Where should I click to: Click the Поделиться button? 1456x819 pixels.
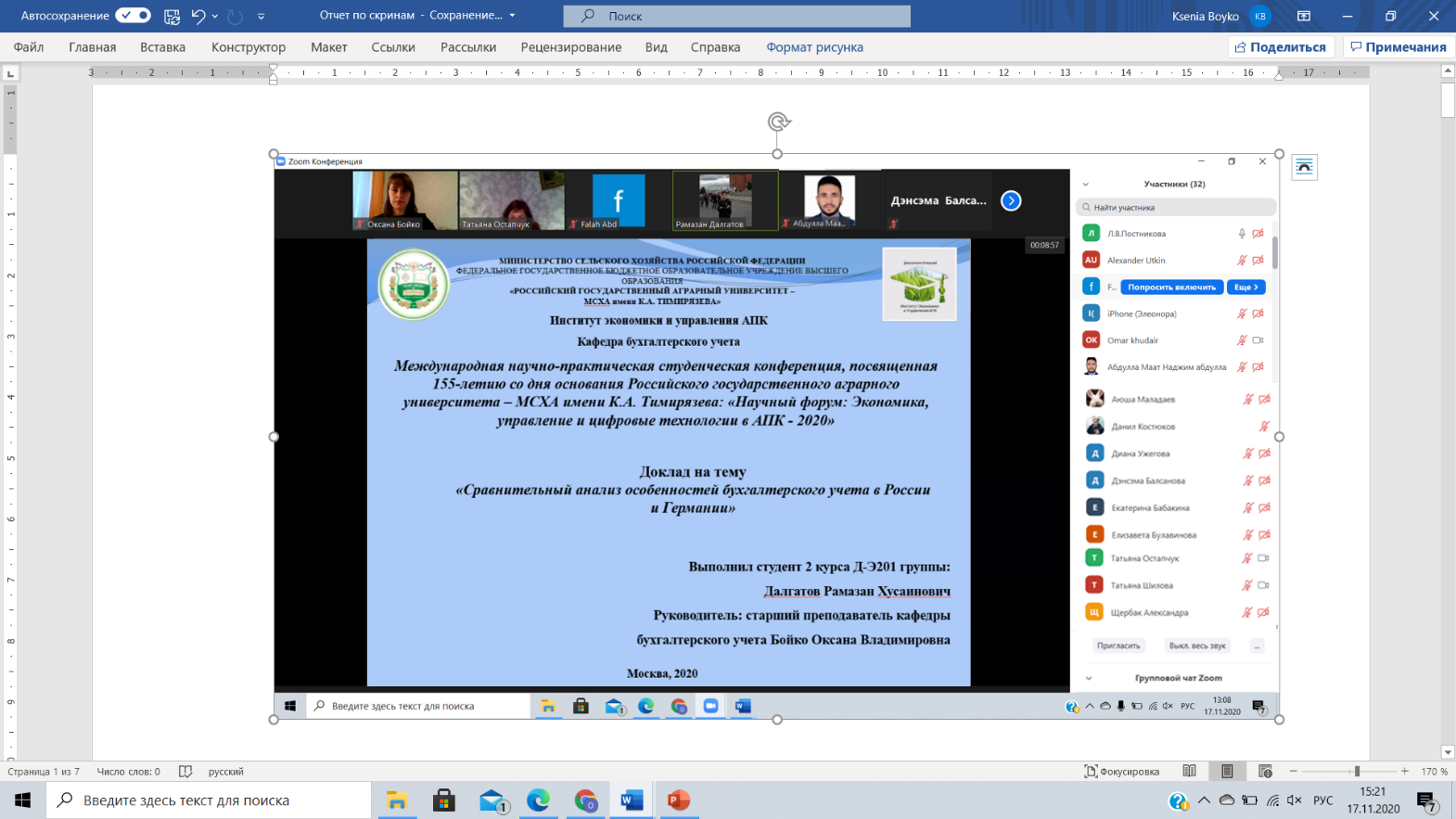[1280, 47]
